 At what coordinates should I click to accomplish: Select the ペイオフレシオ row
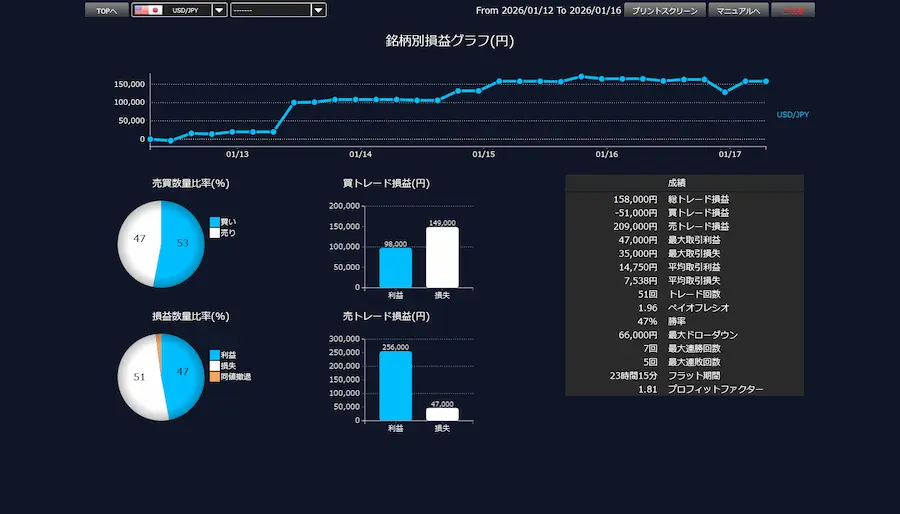click(684, 308)
